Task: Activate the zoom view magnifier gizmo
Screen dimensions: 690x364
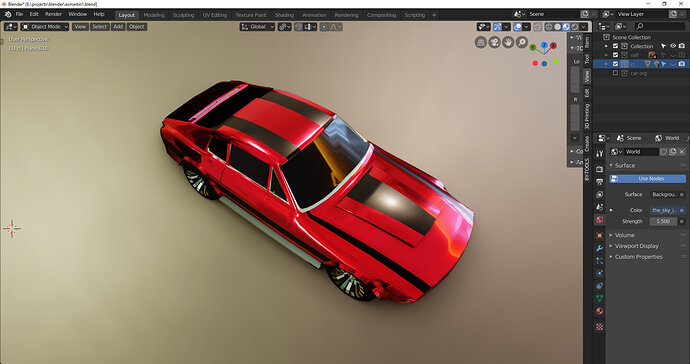Action: 522,42
